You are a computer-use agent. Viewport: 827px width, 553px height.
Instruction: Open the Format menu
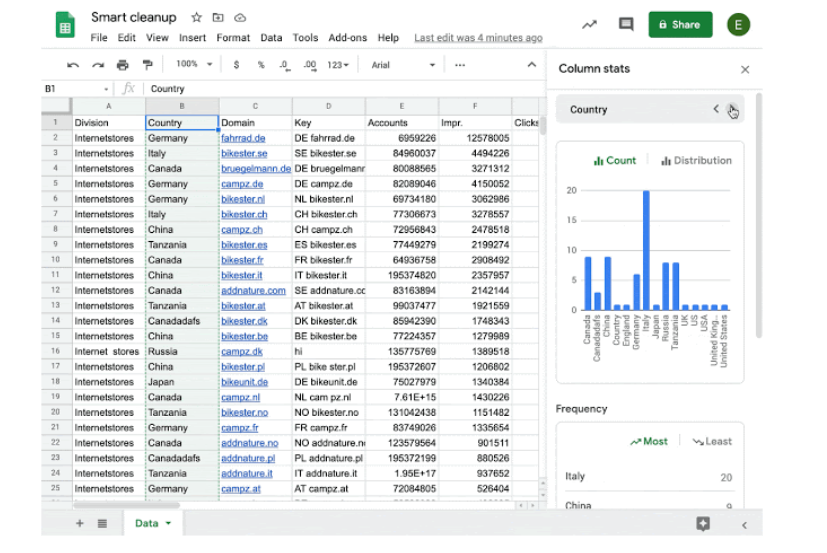[x=233, y=37]
